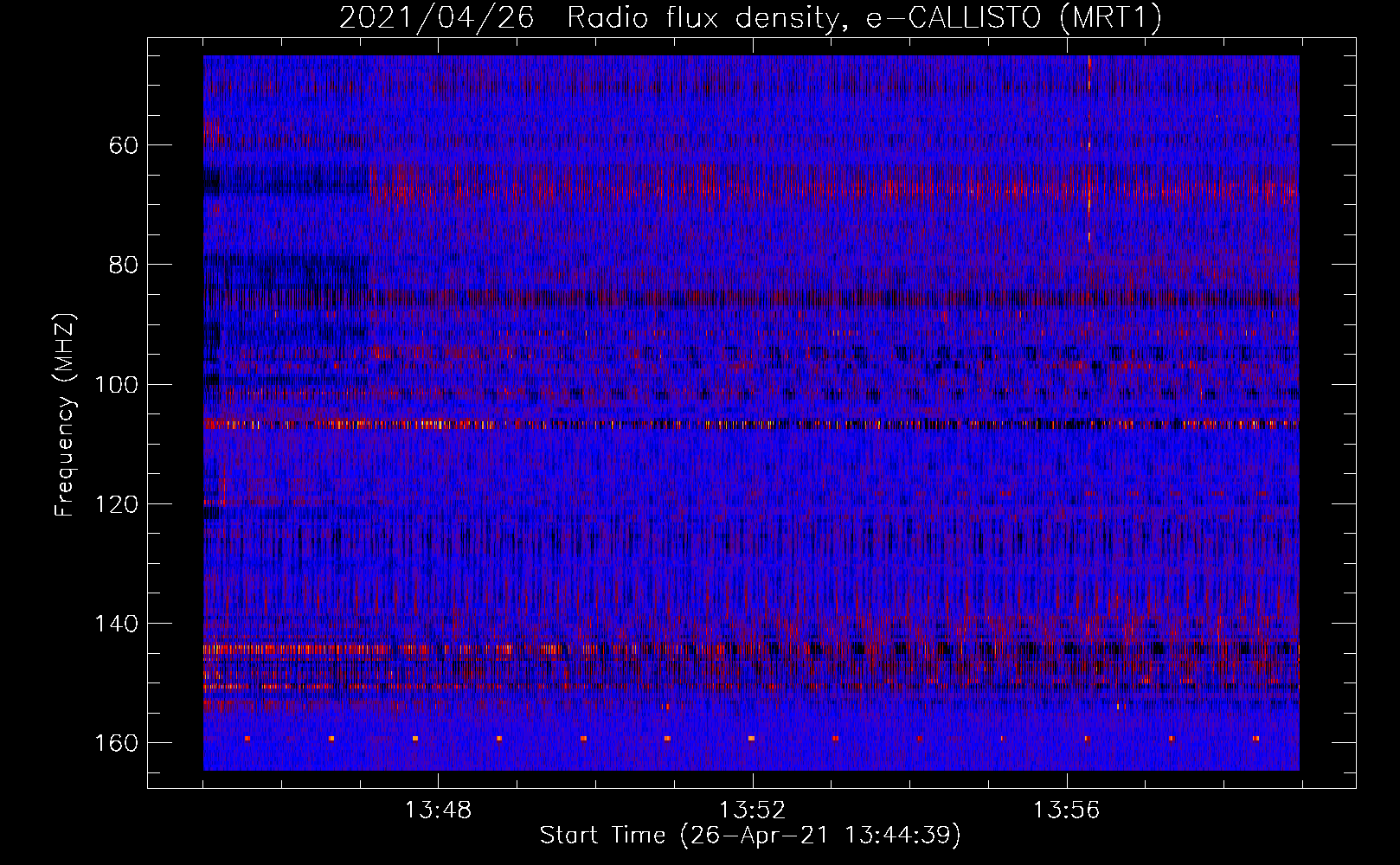Click the plot title '2021/04/26 Radio flux density, e-CALLISTO (MRT1)'
The height and width of the screenshot is (865, 1400).
(750, 17)
